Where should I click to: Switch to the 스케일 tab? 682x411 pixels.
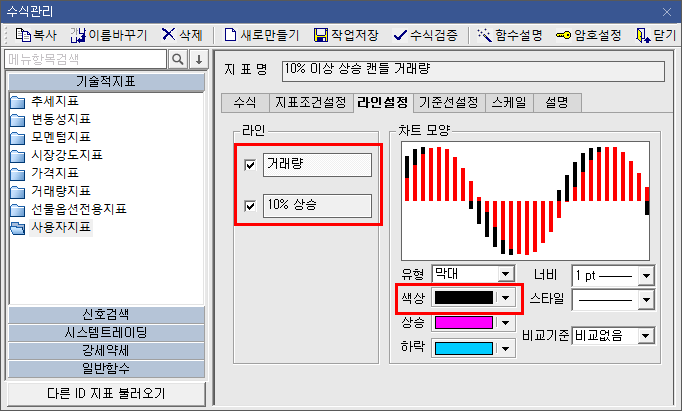click(x=509, y=103)
